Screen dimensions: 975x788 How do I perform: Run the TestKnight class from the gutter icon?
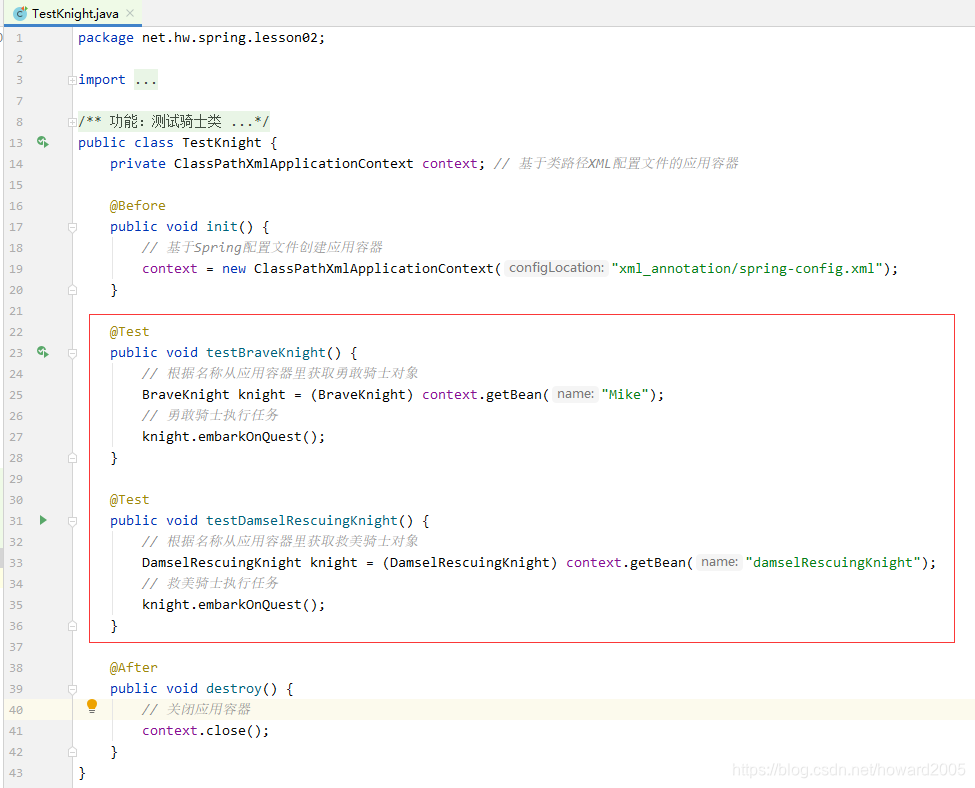42,142
